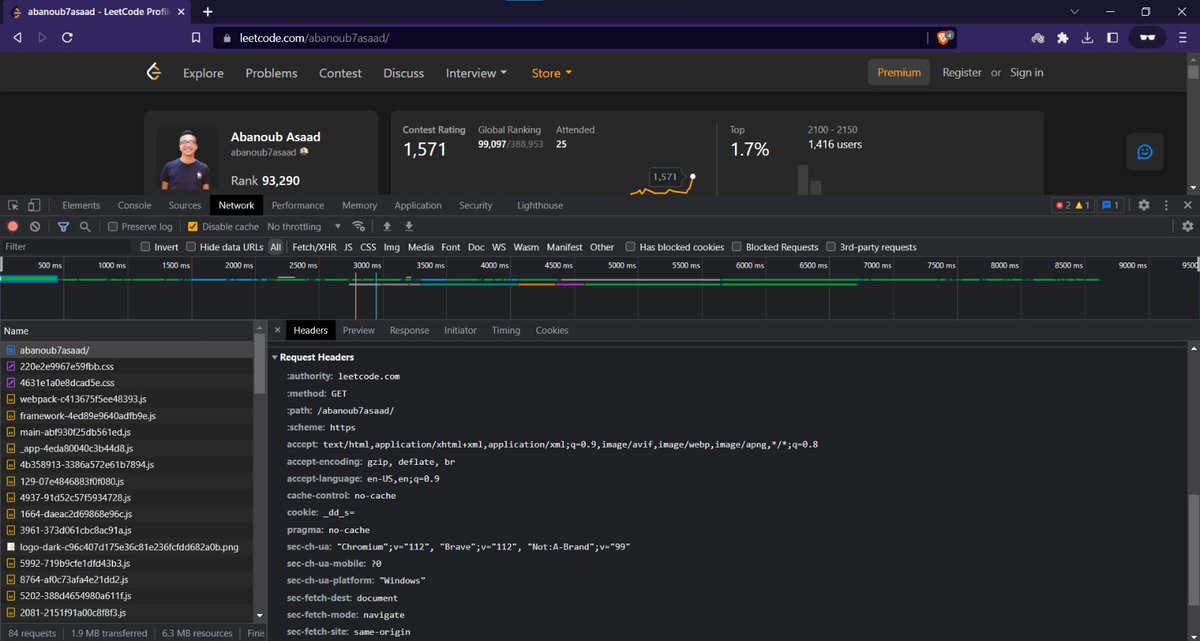Click the blue chat feedback smiley button
Viewport: 1200px width, 641px height.
(x=1145, y=152)
